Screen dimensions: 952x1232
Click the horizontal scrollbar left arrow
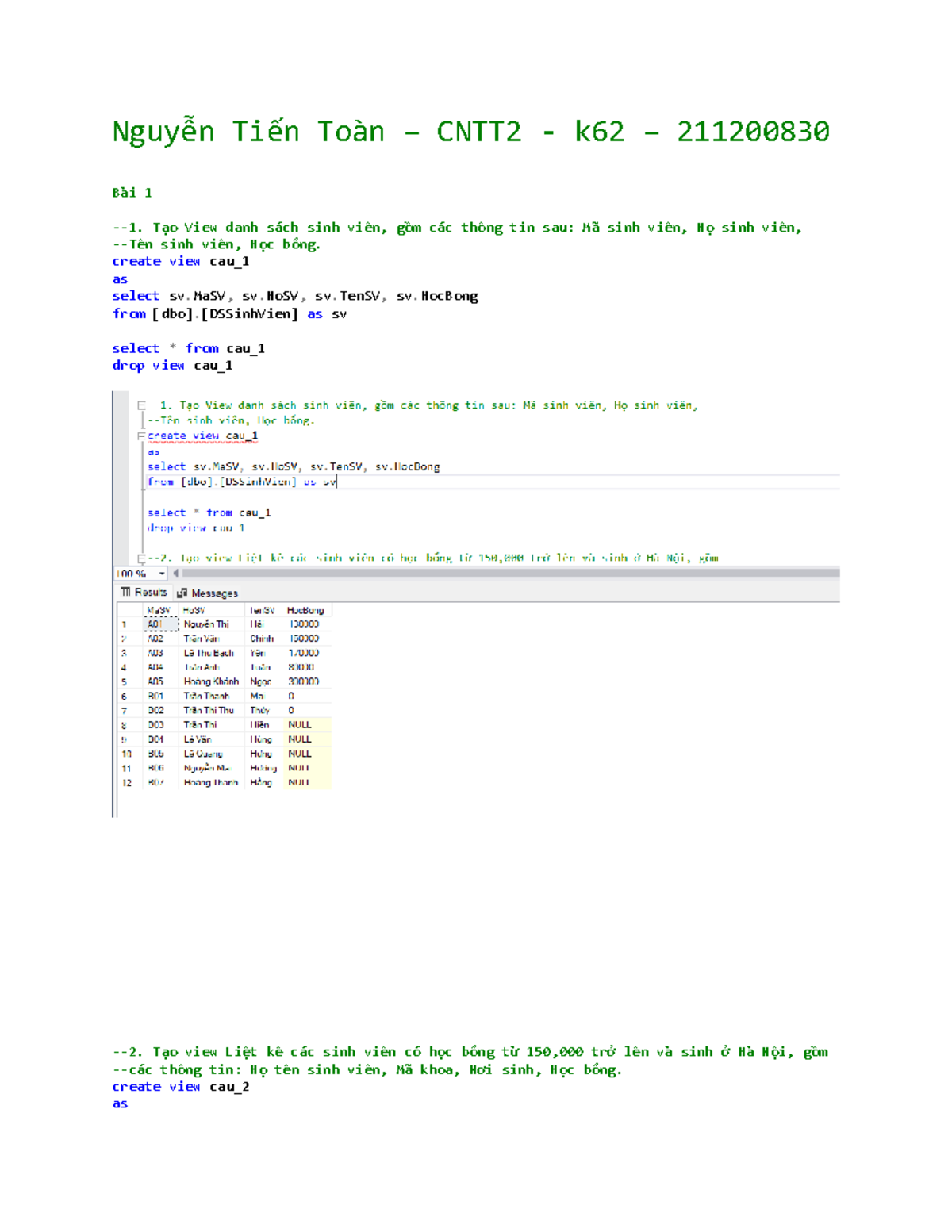click(176, 573)
